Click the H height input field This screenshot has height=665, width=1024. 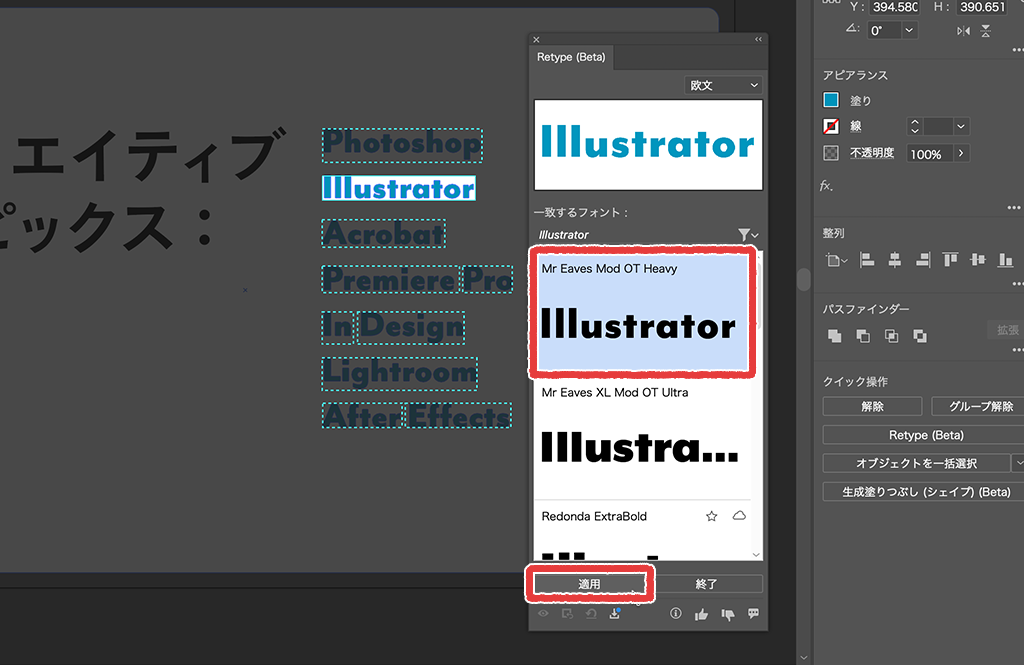tap(982, 7)
